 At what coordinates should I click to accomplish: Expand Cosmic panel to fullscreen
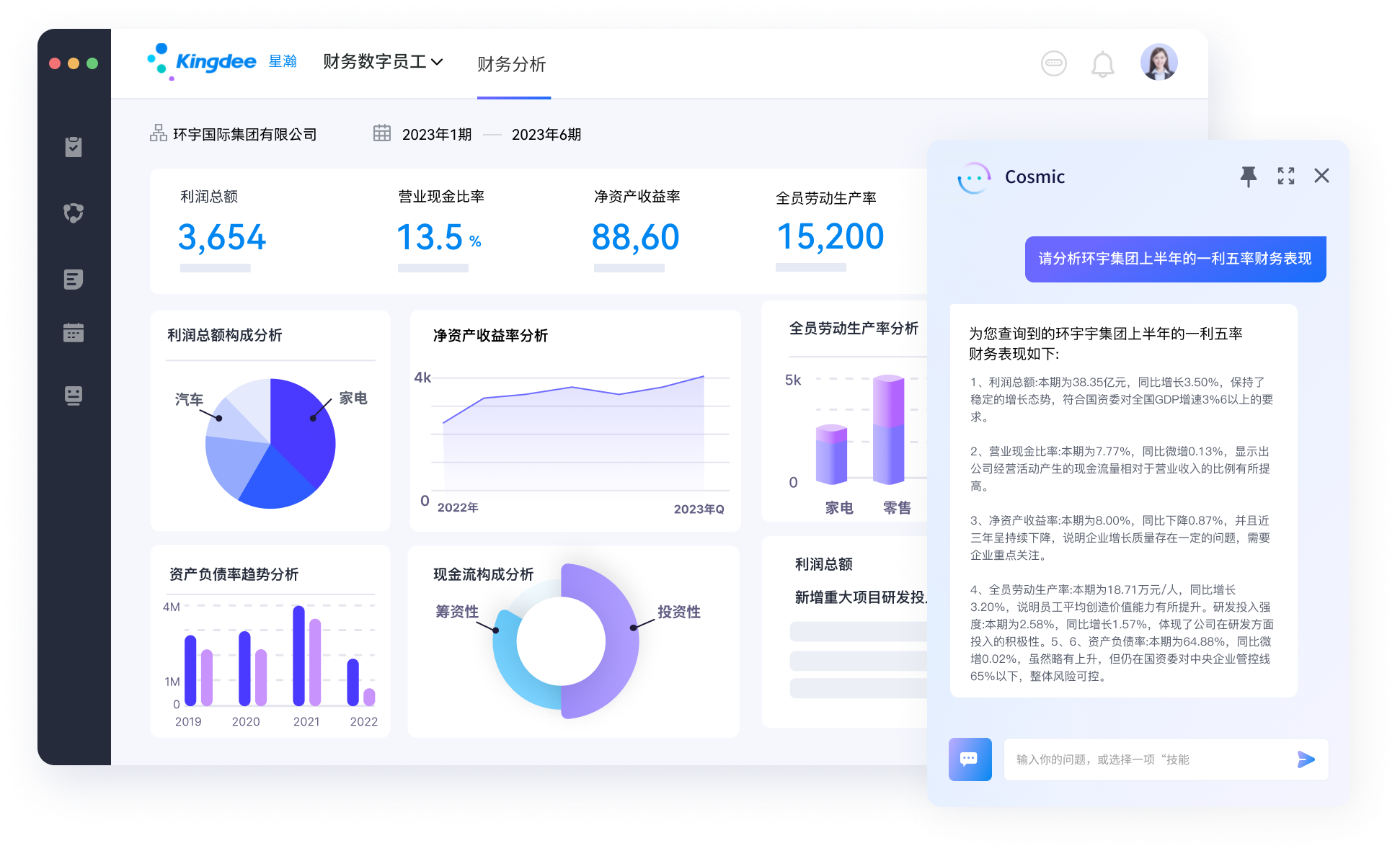coord(1285,176)
